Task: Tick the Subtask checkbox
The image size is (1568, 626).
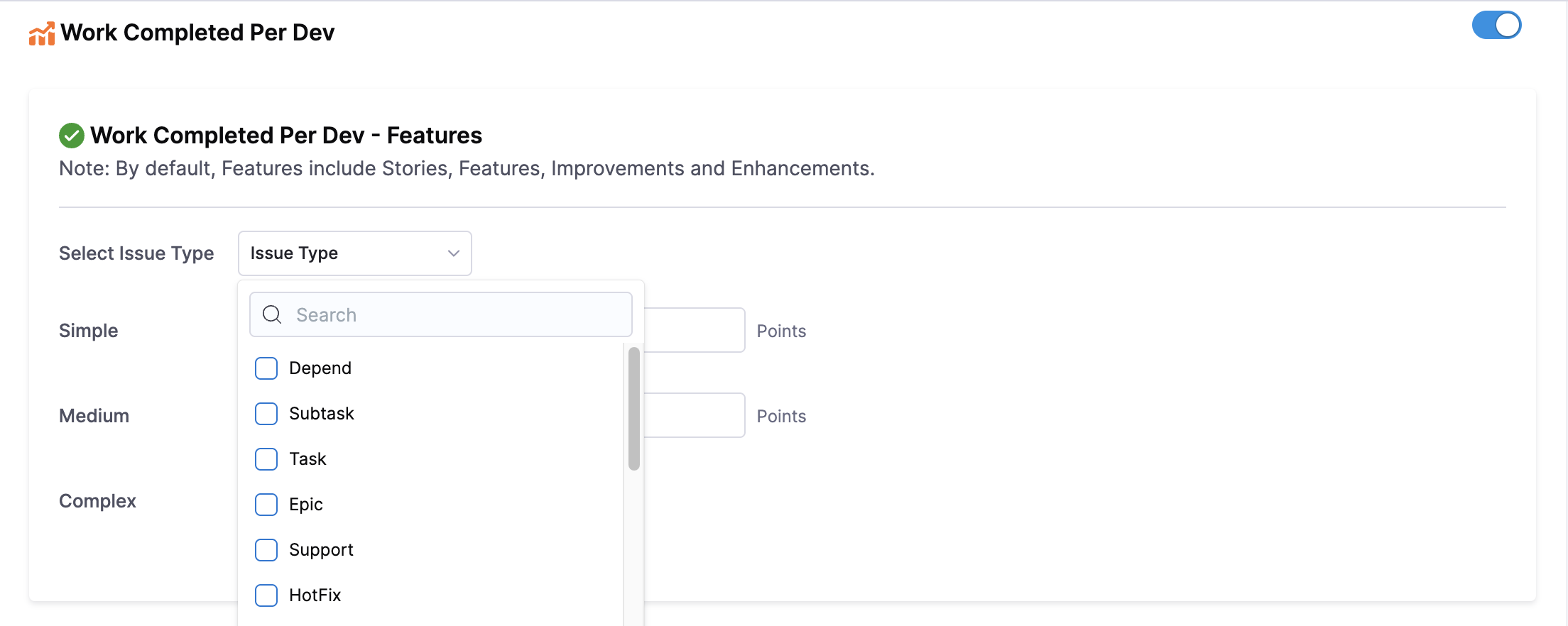Action: 266,414
